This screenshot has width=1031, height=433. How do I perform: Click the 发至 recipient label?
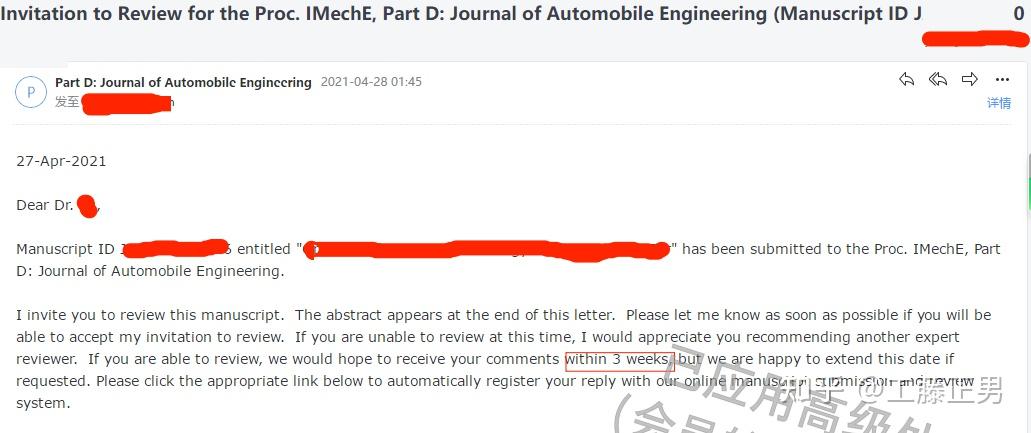[x=67, y=102]
